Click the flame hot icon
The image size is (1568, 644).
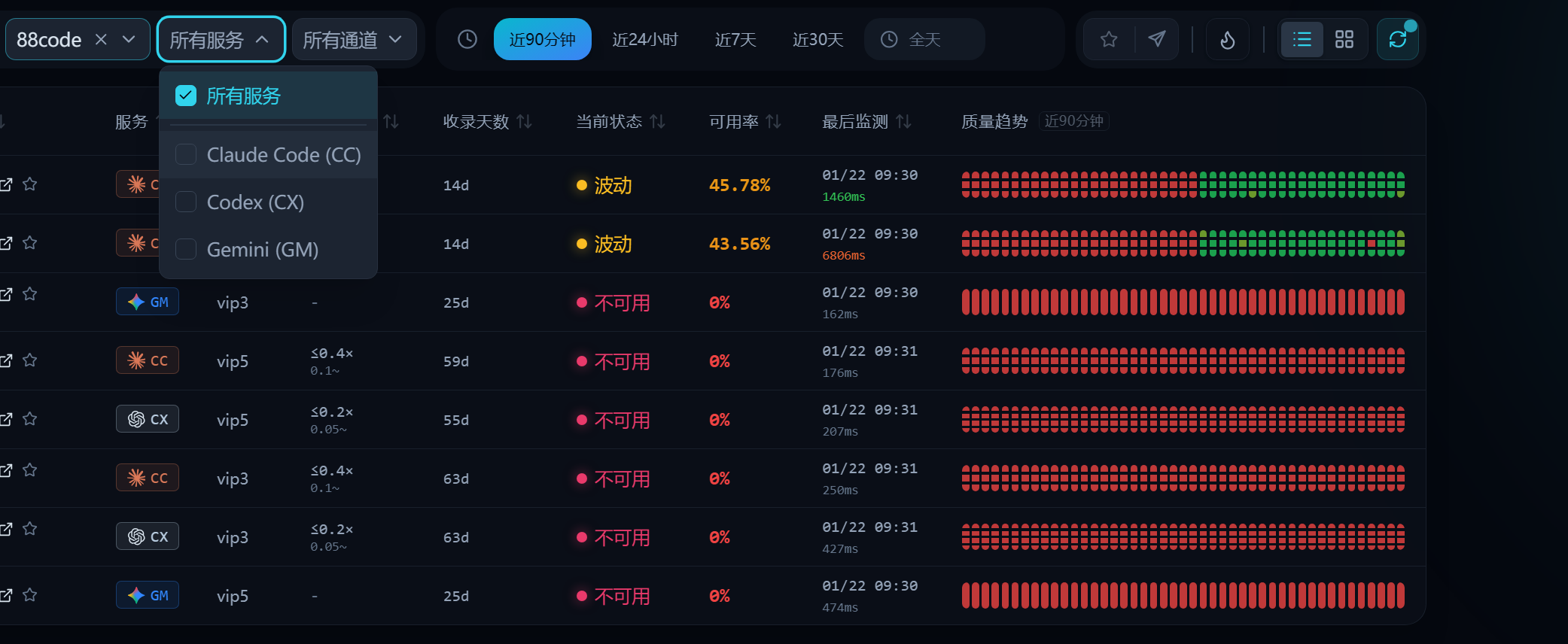pos(1228,39)
